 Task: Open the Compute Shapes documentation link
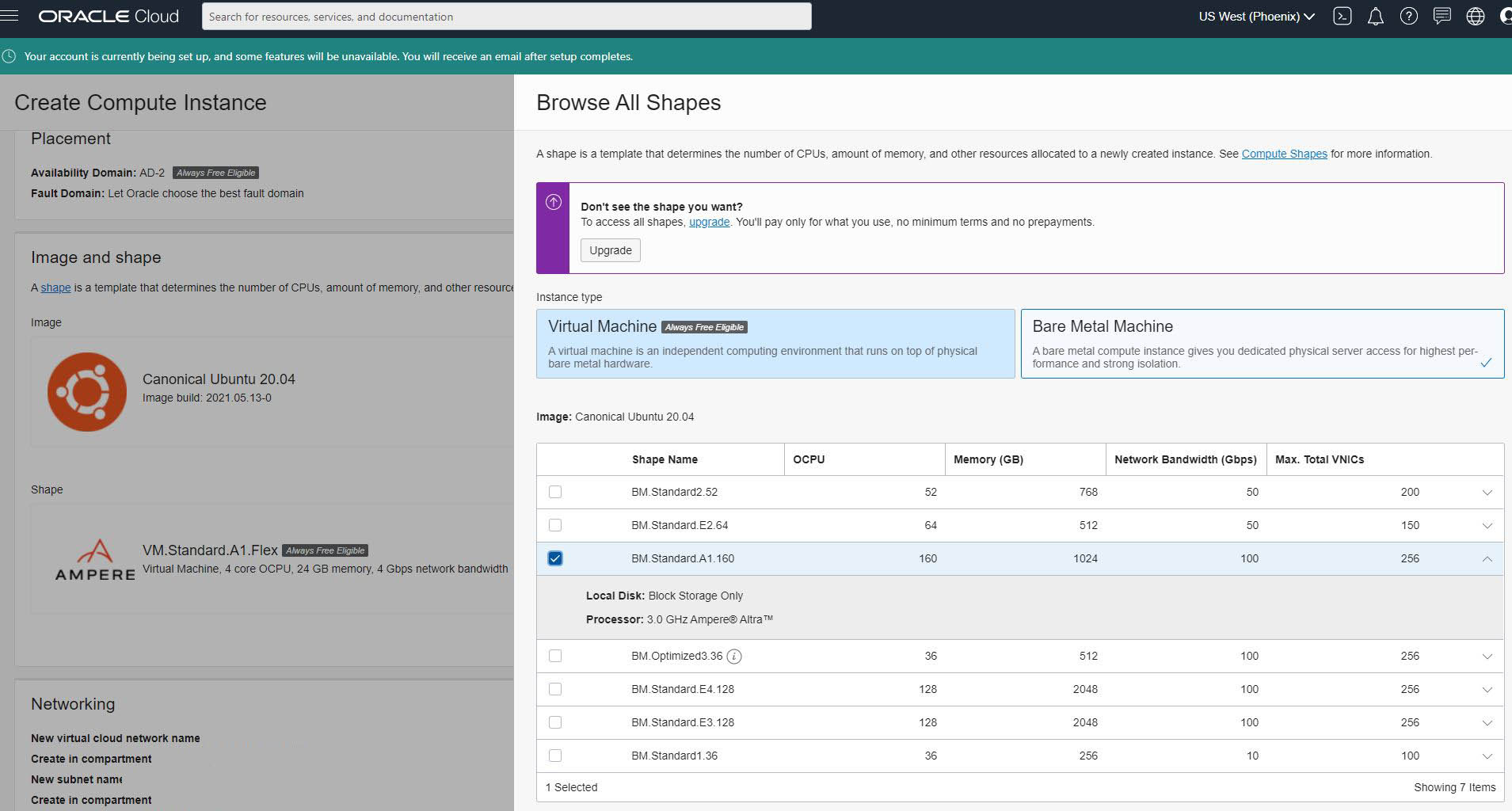click(1284, 154)
